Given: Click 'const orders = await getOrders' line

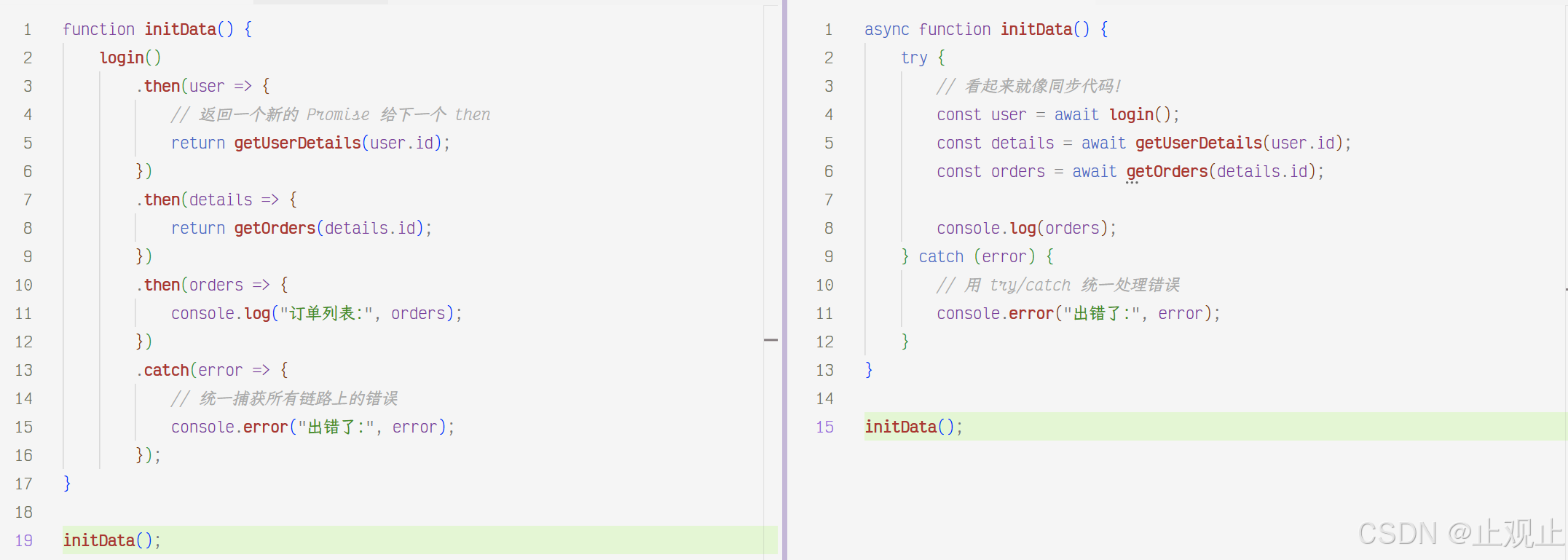Looking at the screenshot, I should pyautogui.click(x=1130, y=171).
